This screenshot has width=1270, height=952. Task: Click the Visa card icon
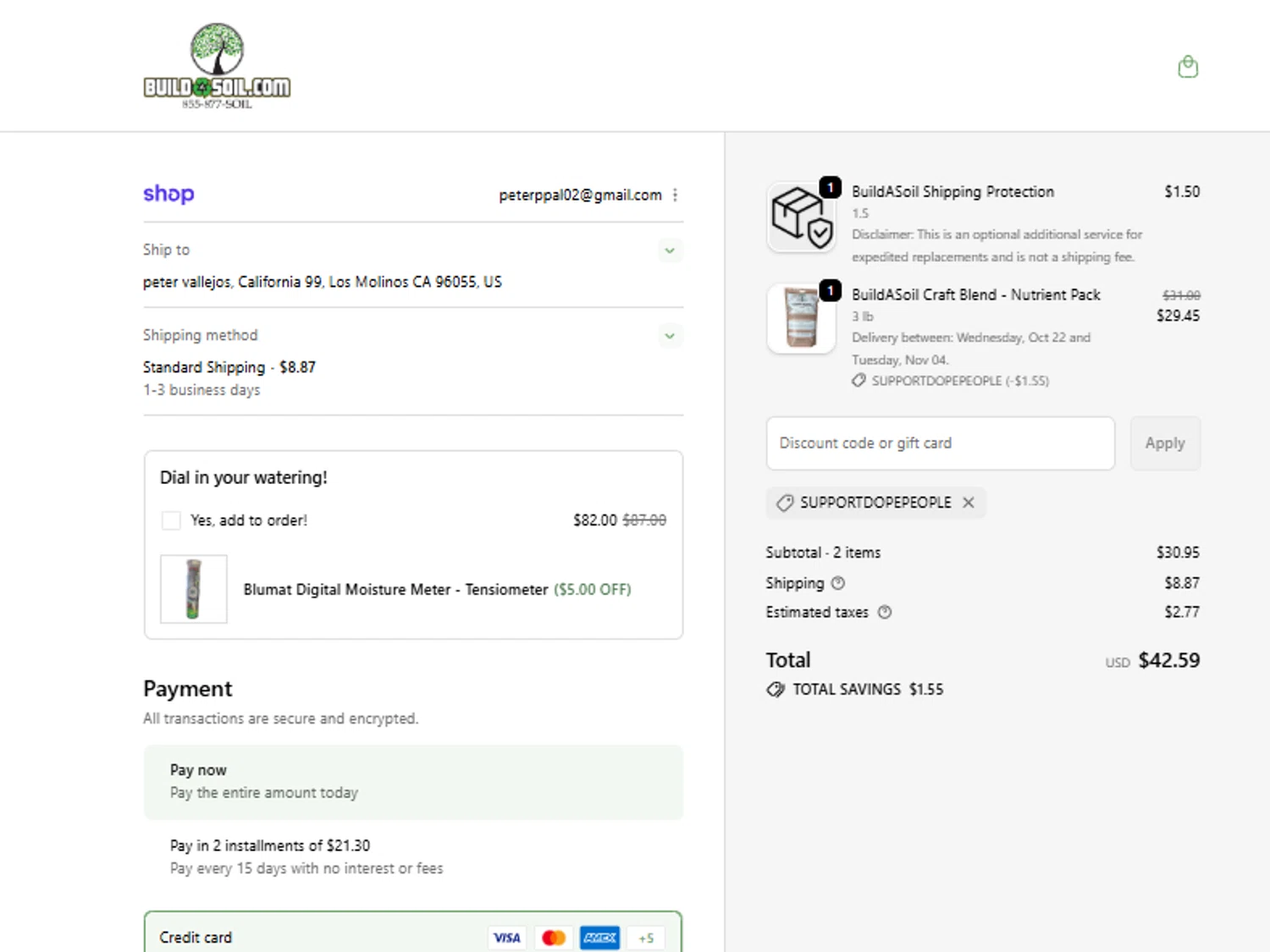tap(506, 938)
